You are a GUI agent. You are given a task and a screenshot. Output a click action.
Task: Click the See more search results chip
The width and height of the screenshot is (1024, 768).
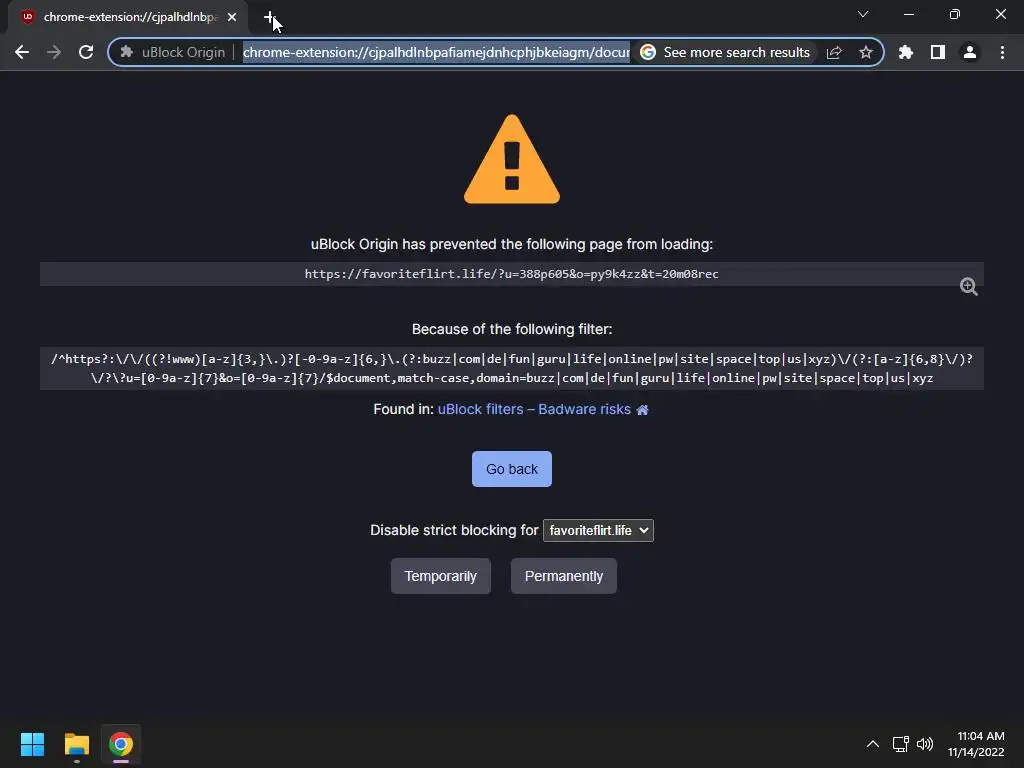pyautogui.click(x=726, y=52)
